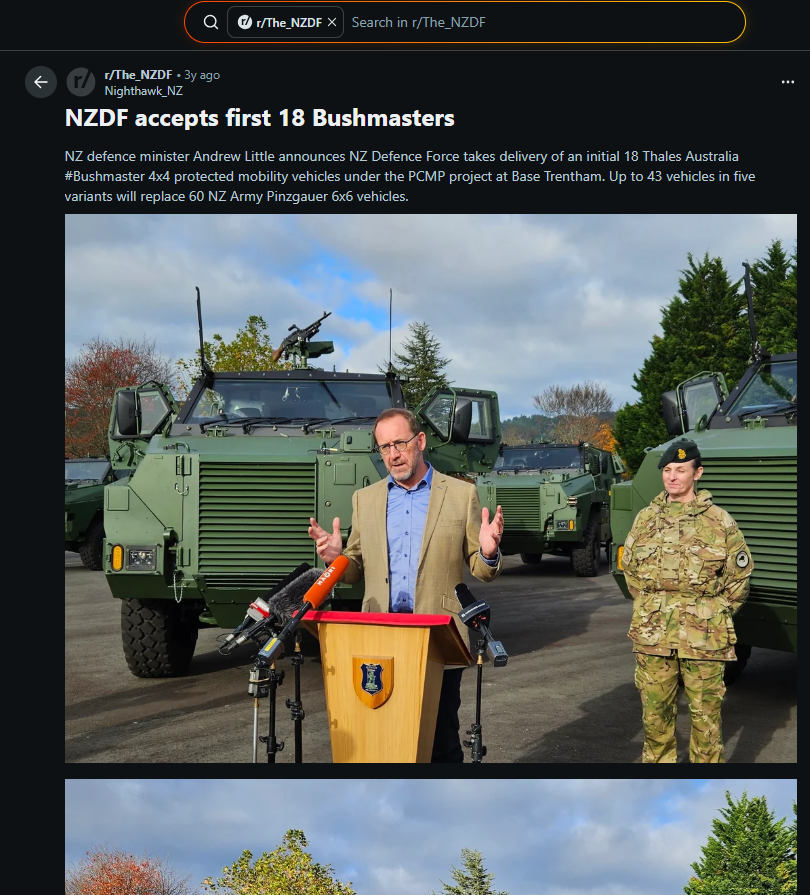810x895 pixels.
Task: Visit the Nighthawk_NZ user profile
Action: [x=143, y=91]
